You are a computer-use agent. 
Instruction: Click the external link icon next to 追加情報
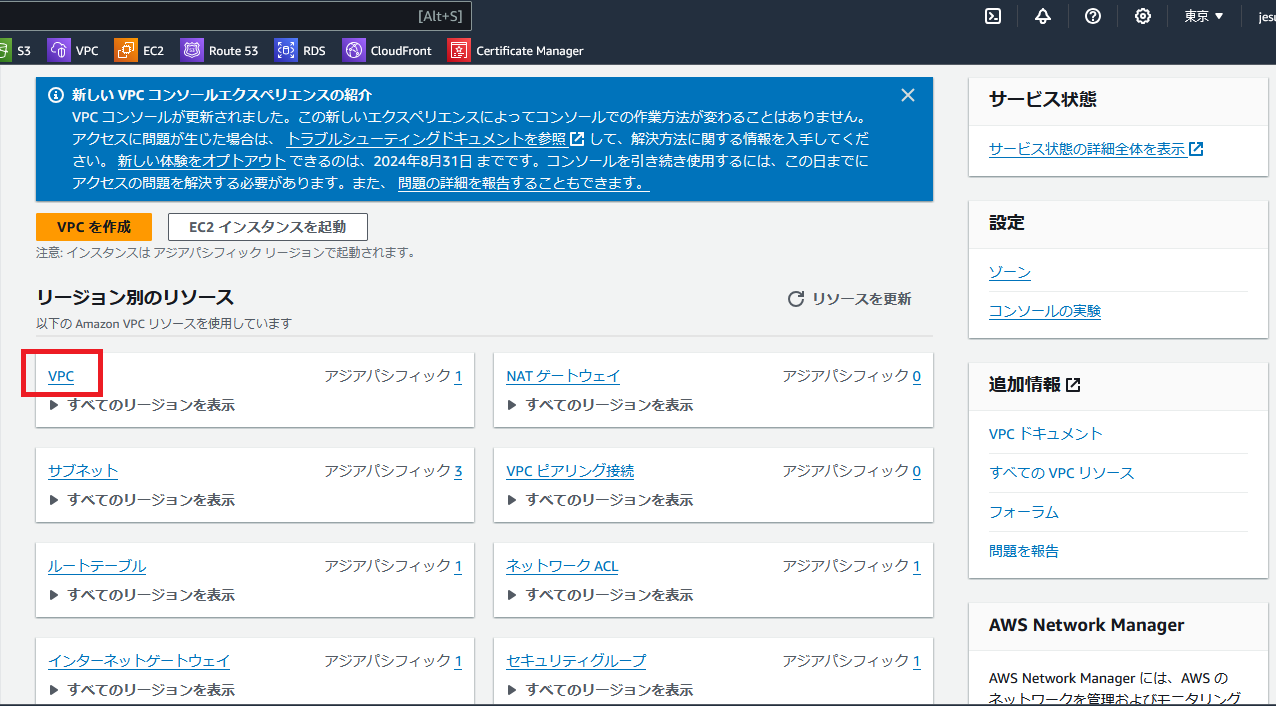(x=1074, y=385)
